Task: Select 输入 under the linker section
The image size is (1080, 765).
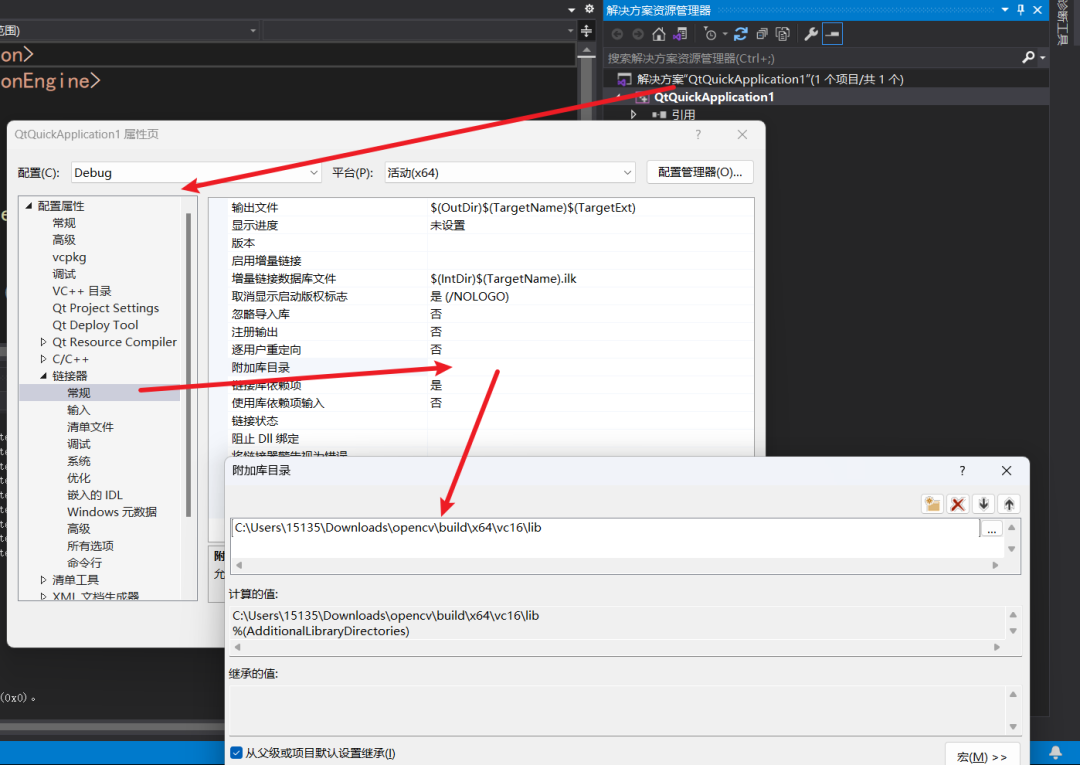Action: tap(78, 410)
